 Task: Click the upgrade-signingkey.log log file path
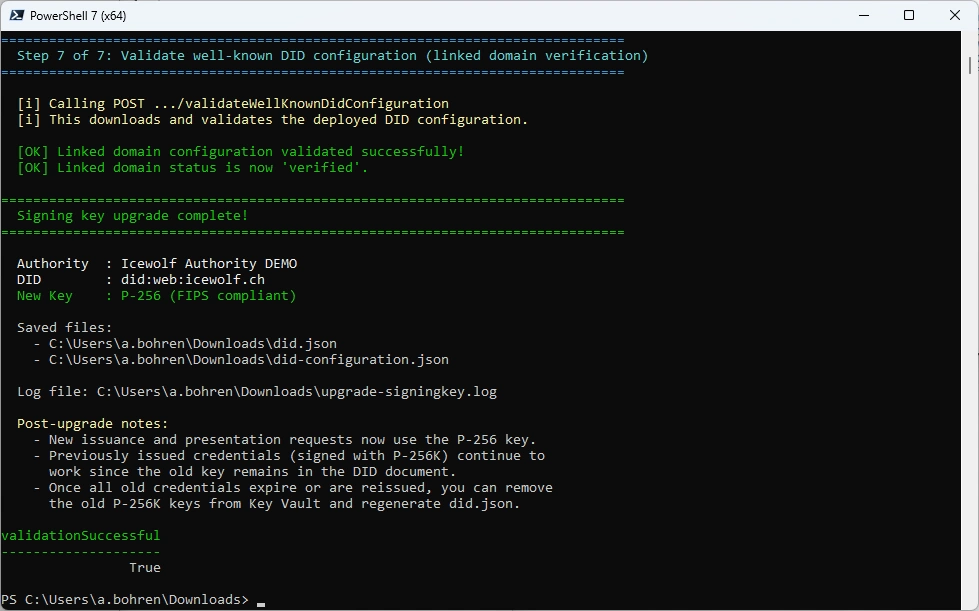tap(296, 391)
